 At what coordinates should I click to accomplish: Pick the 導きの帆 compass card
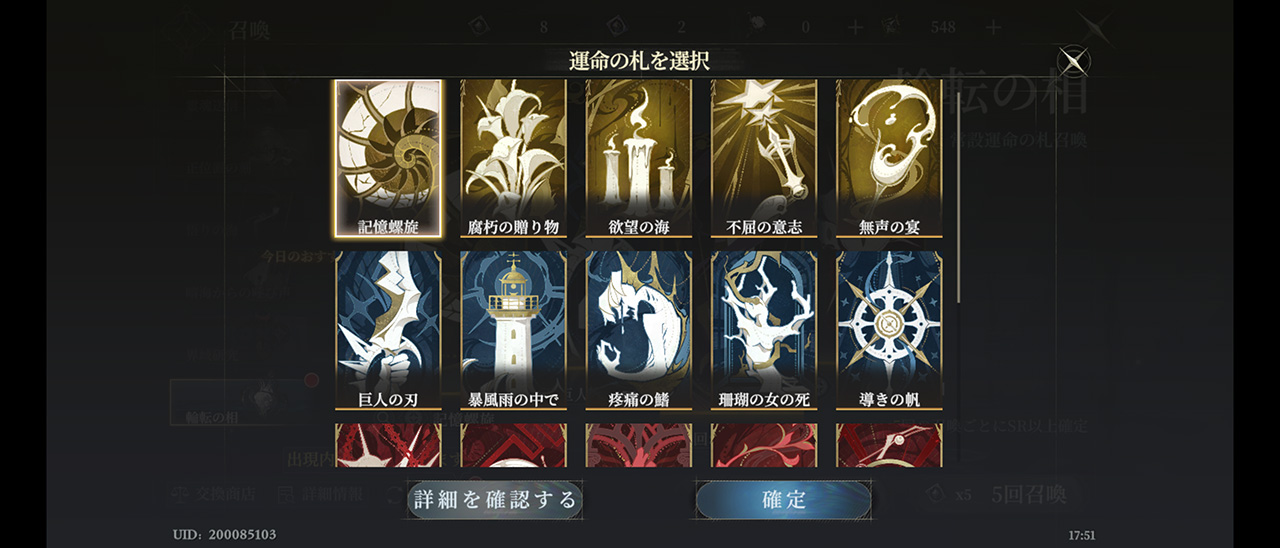tap(889, 330)
